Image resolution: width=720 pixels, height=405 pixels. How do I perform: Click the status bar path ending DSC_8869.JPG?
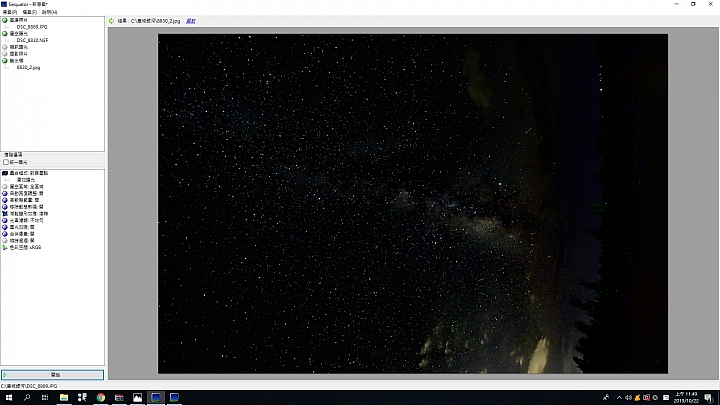pyautogui.click(x=29, y=386)
